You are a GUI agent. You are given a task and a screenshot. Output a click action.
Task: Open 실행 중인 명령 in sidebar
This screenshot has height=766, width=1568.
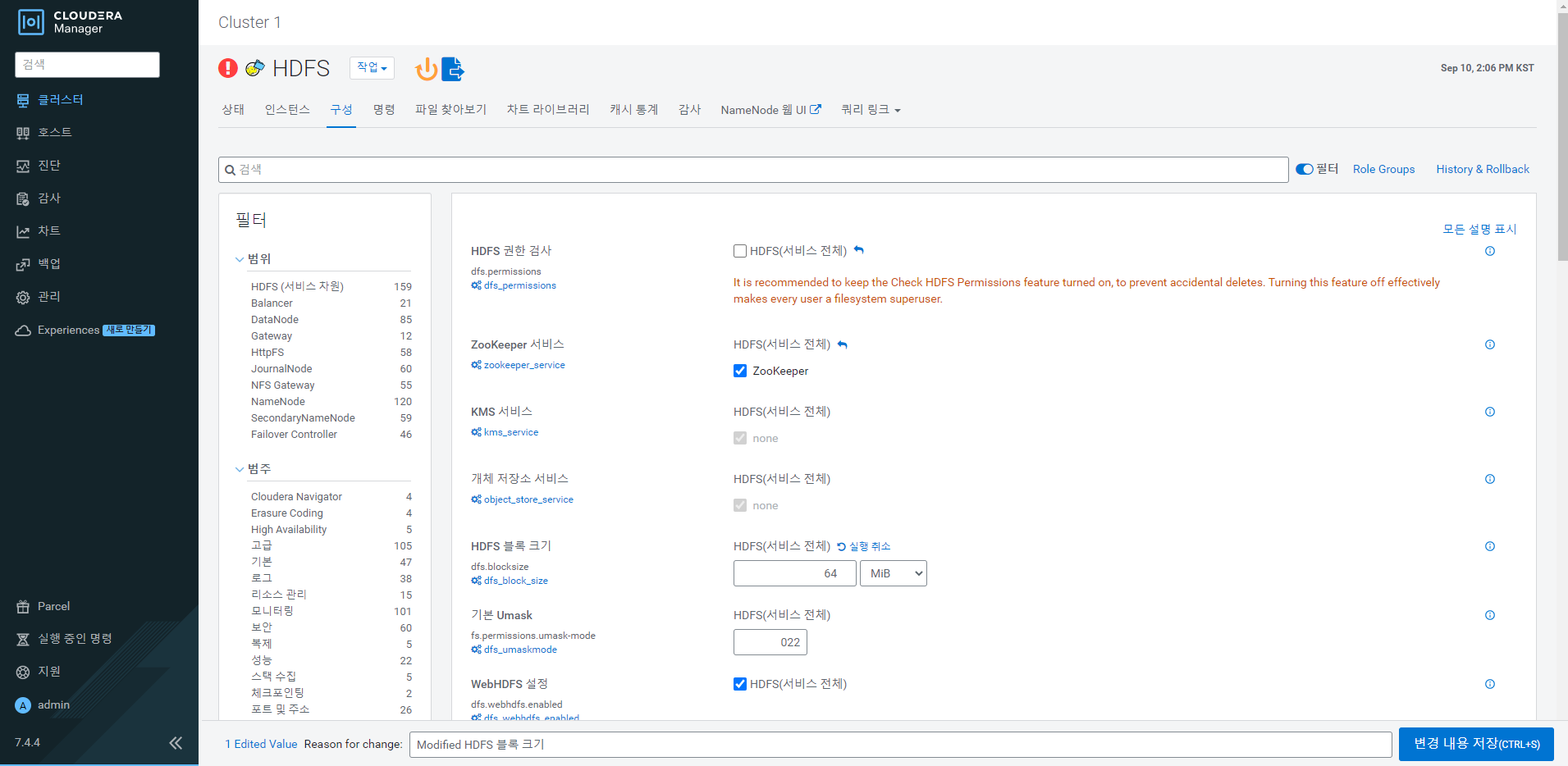[x=64, y=638]
